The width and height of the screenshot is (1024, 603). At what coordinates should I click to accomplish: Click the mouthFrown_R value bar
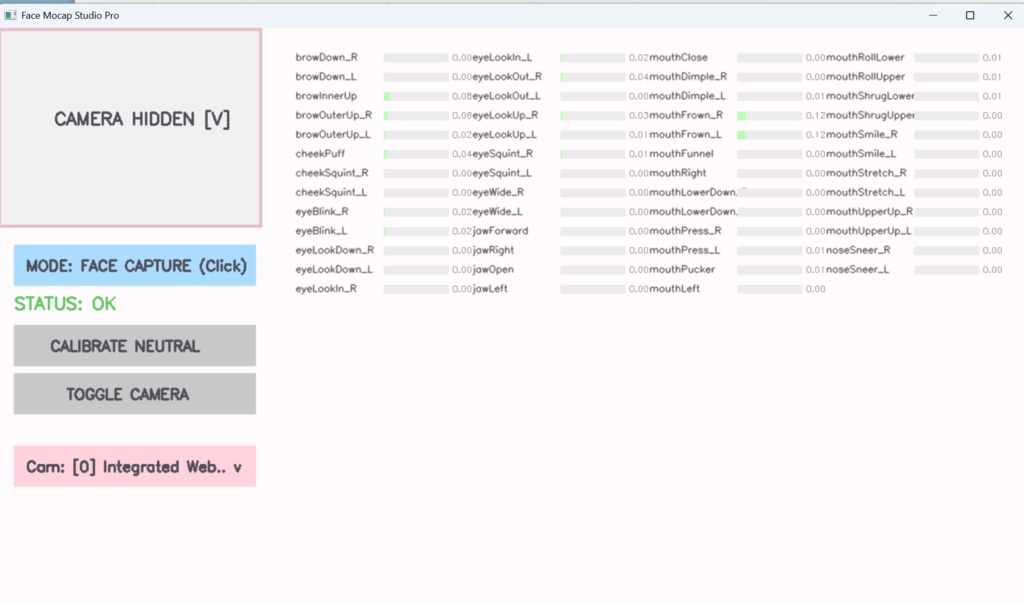(770, 116)
